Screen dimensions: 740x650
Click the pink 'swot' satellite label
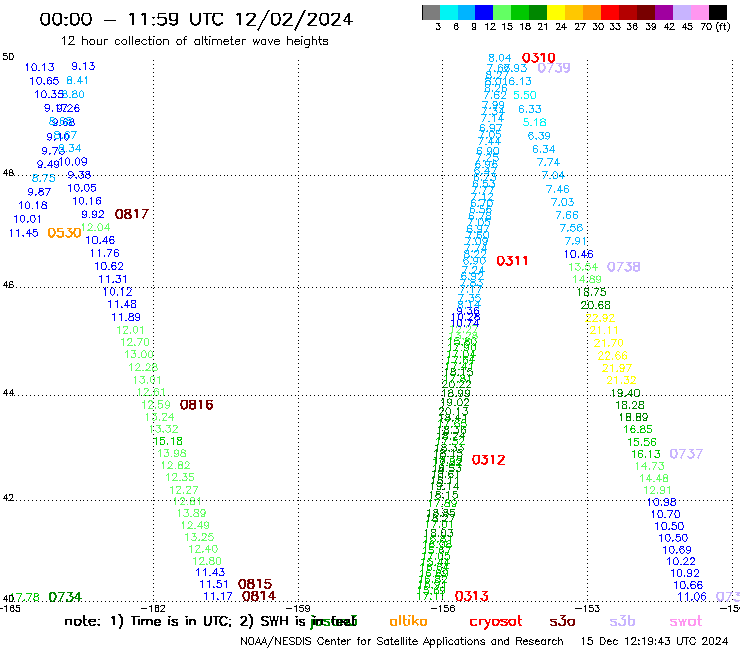686,622
